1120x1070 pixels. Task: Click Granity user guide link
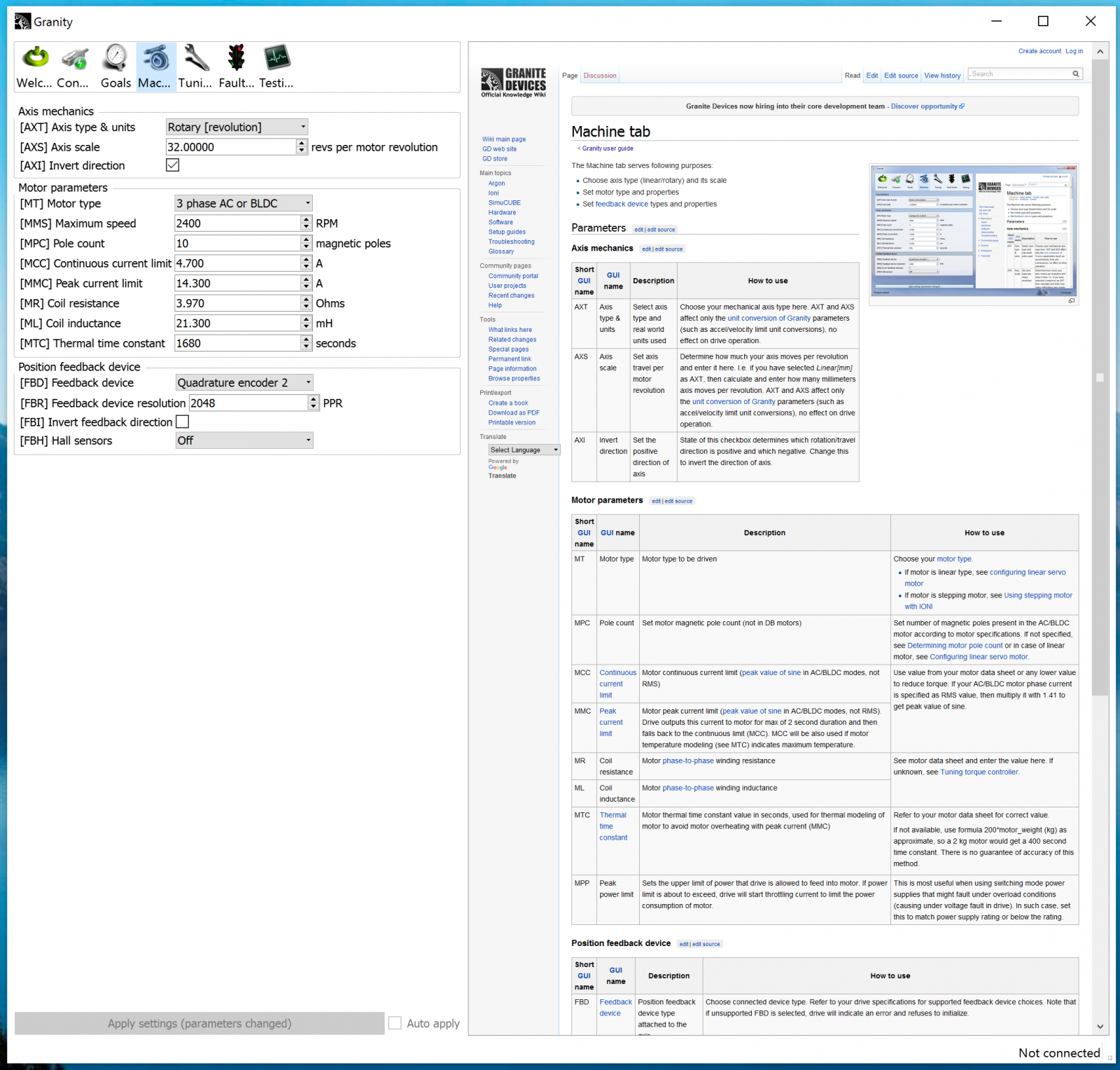608,148
